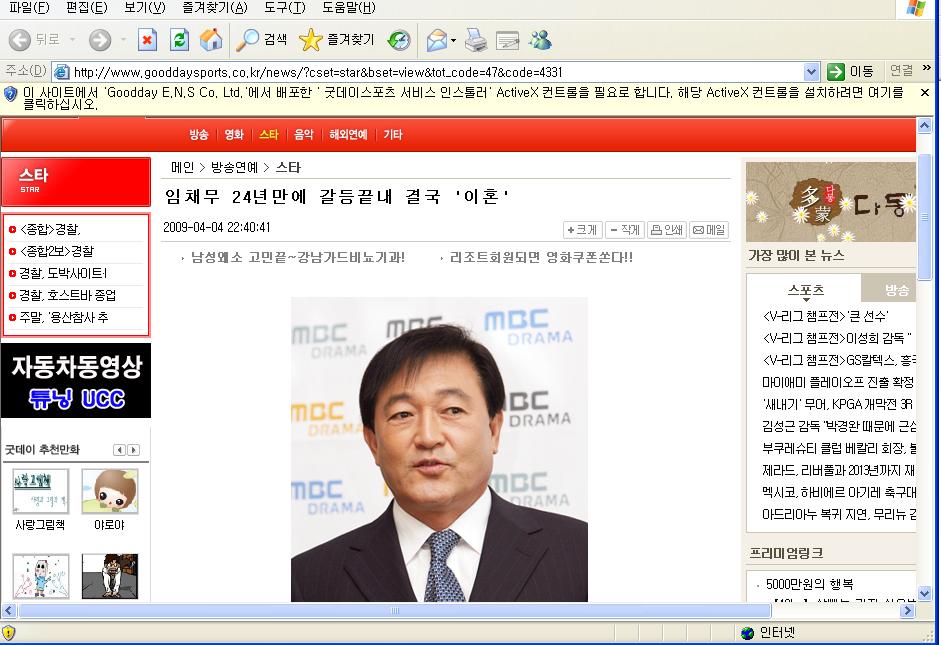
Task: Open Favorites (즐겨찾기) star icon
Action: click(337, 40)
